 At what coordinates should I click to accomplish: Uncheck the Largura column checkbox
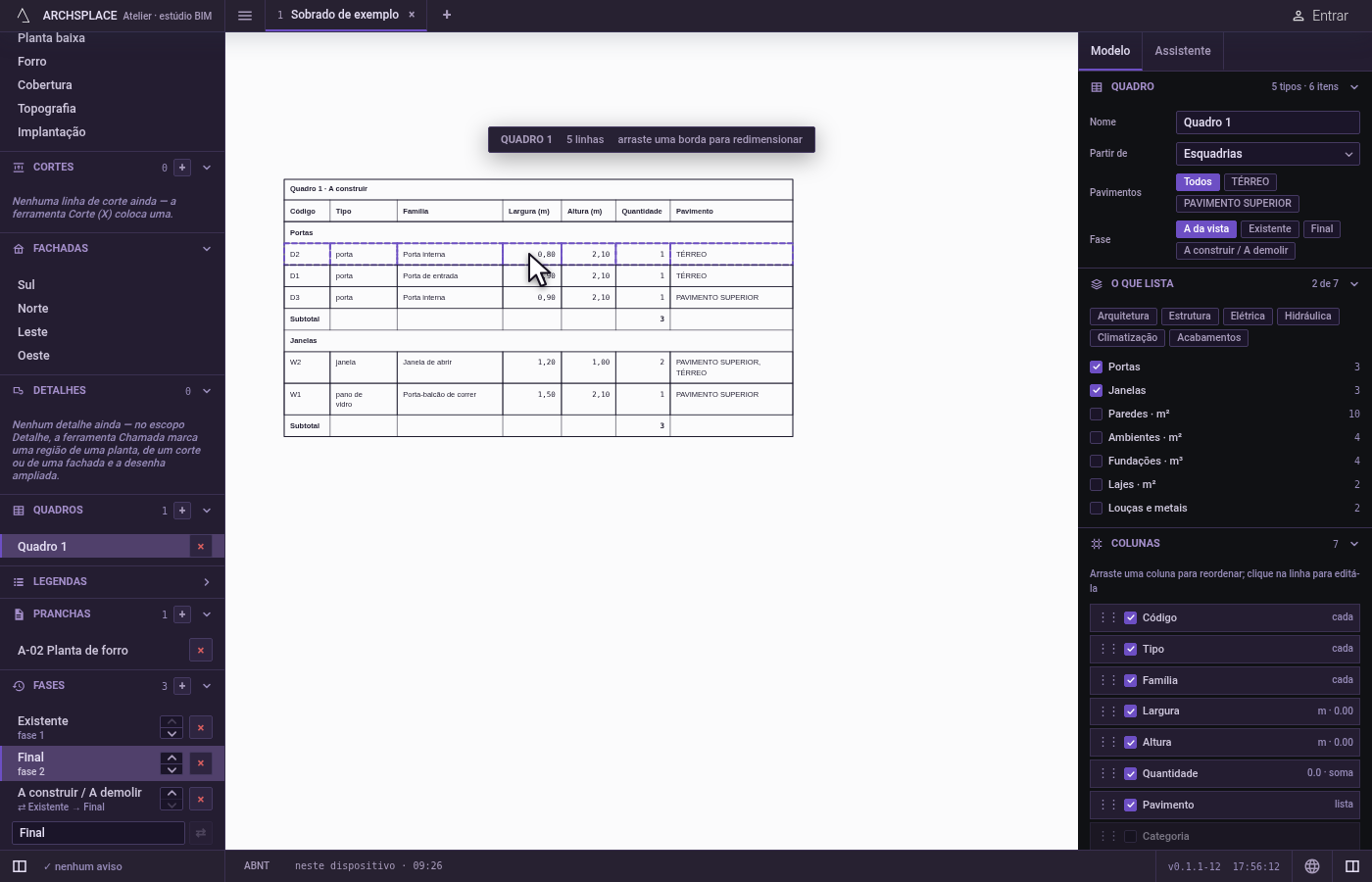tap(1131, 711)
